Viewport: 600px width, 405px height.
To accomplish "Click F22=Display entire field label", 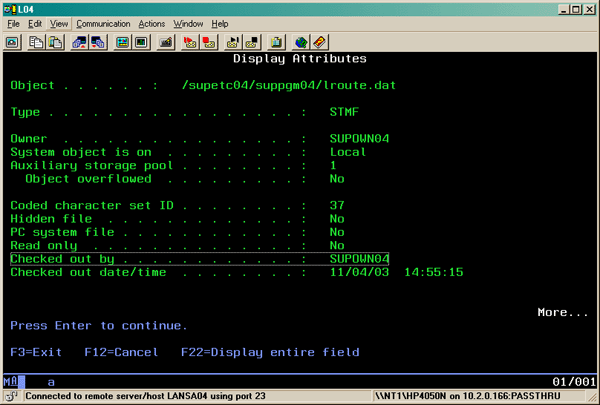I will pos(270,352).
